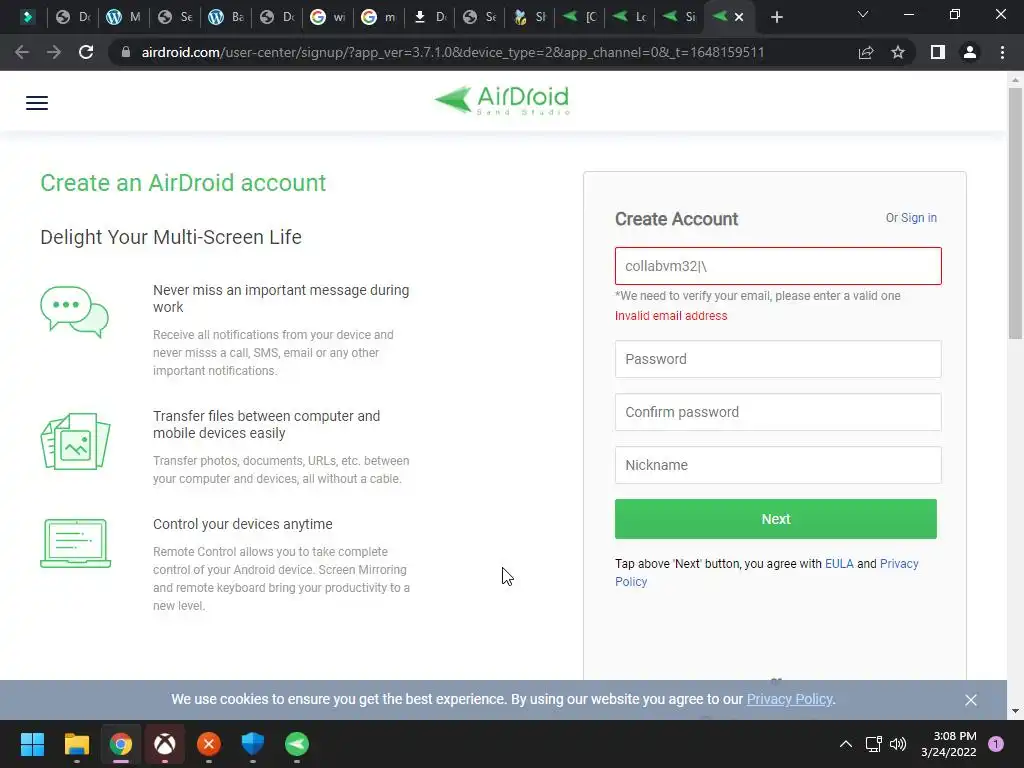
Task: Switch to the leftmost pinned tab
Action: 27,17
